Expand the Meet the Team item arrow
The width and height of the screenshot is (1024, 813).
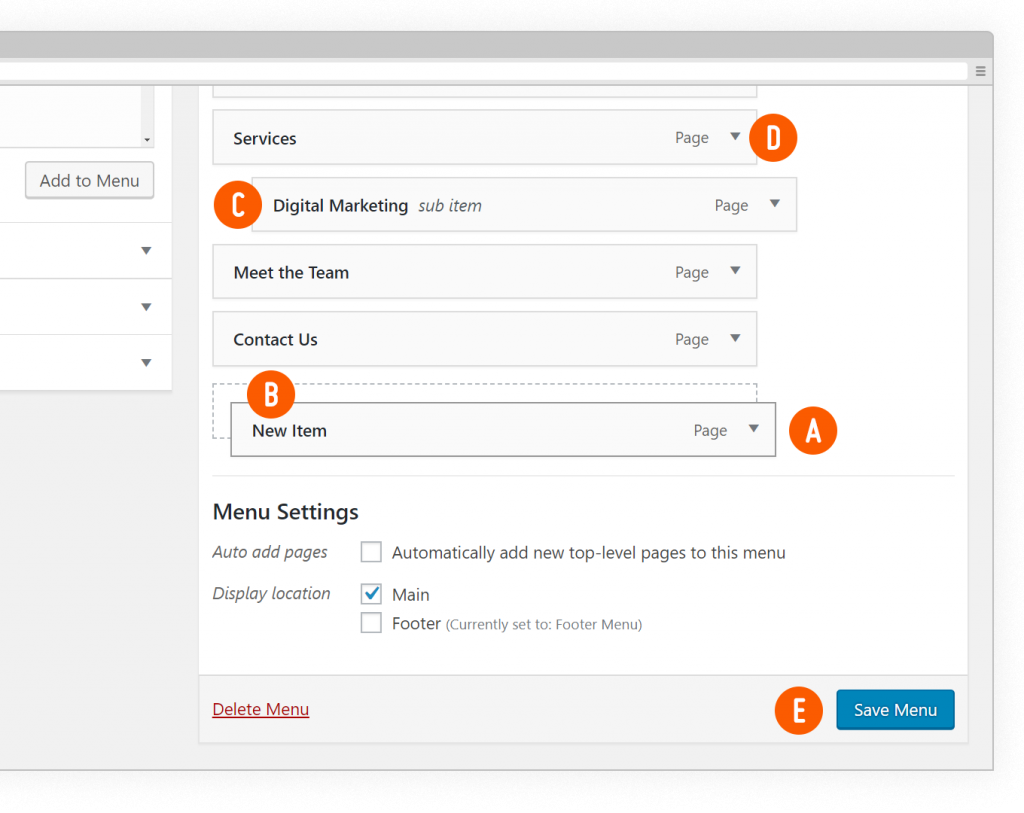tap(735, 271)
